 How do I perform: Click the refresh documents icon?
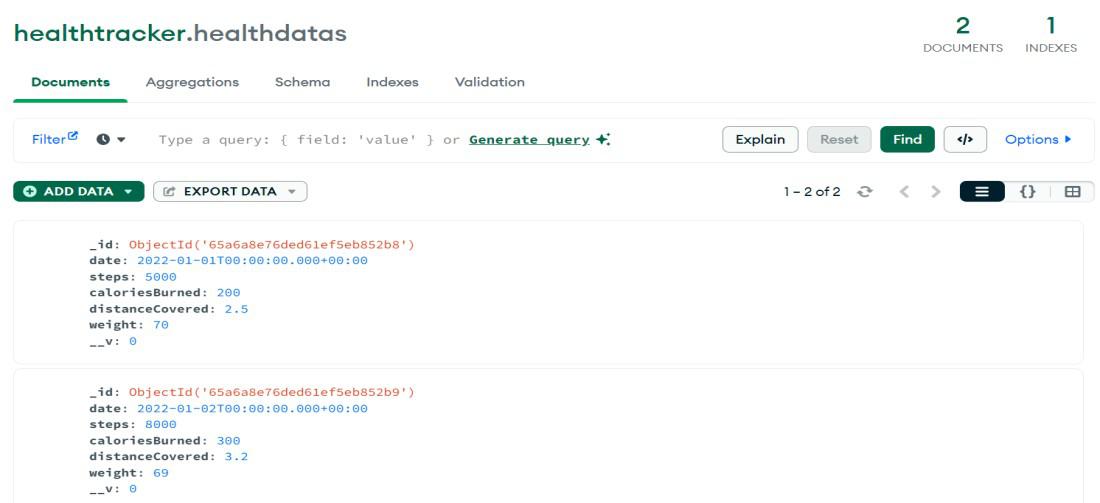[865, 191]
